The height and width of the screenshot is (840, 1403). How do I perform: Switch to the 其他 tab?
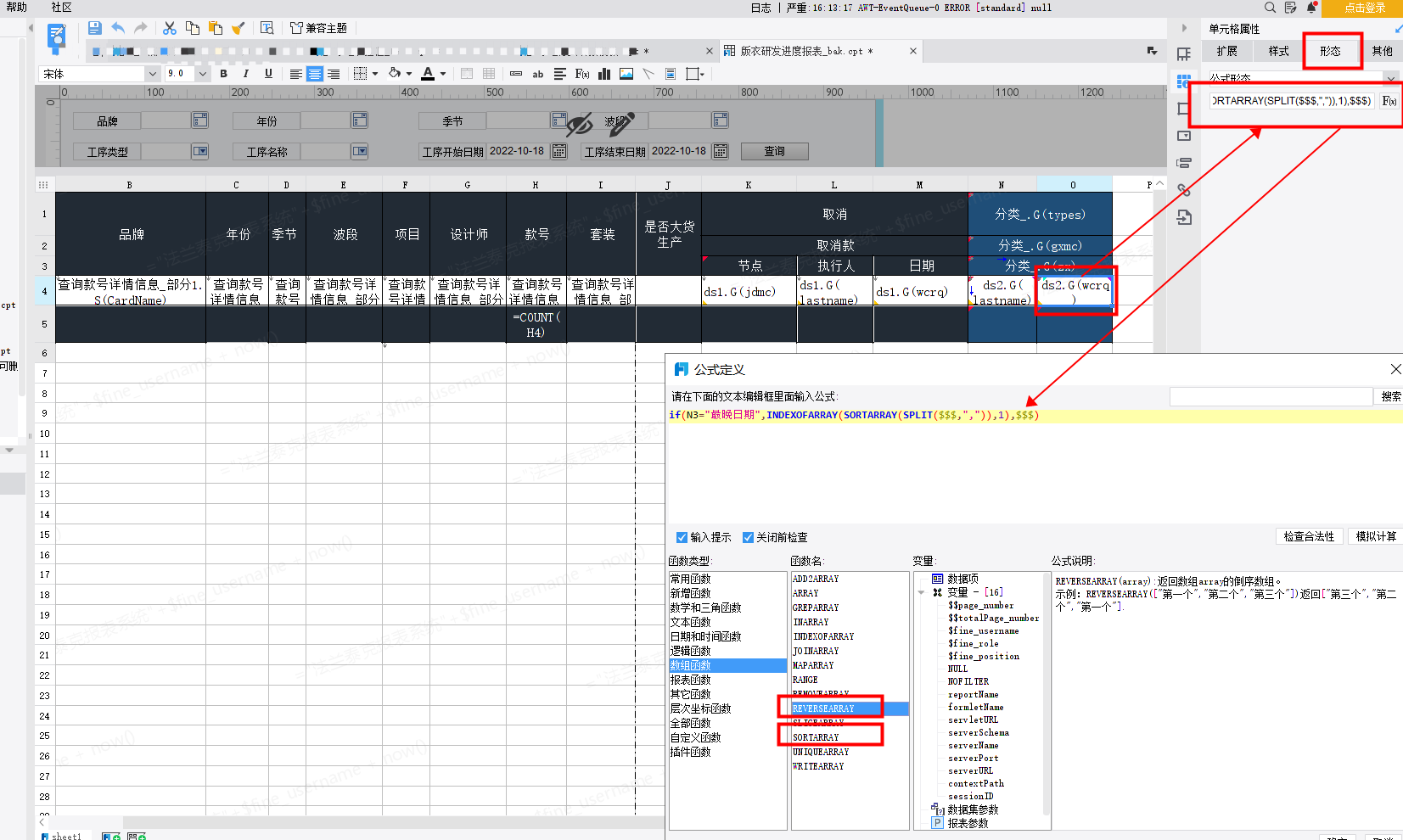click(x=1382, y=51)
